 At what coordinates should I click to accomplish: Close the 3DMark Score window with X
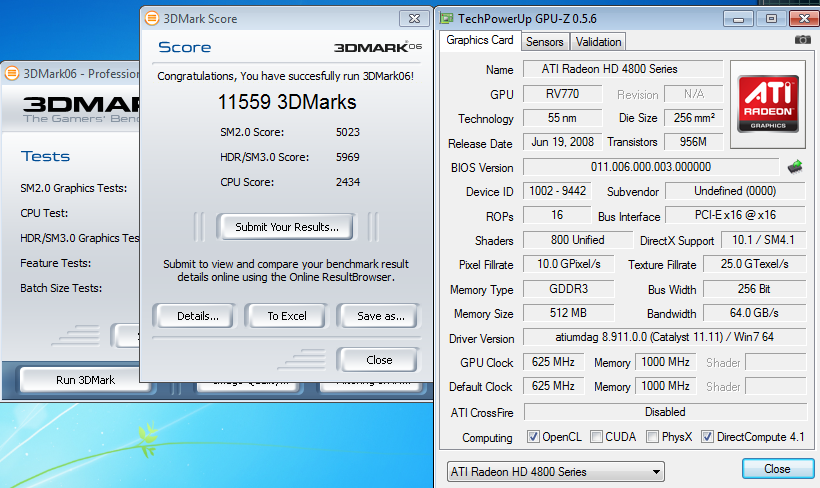pos(414,19)
